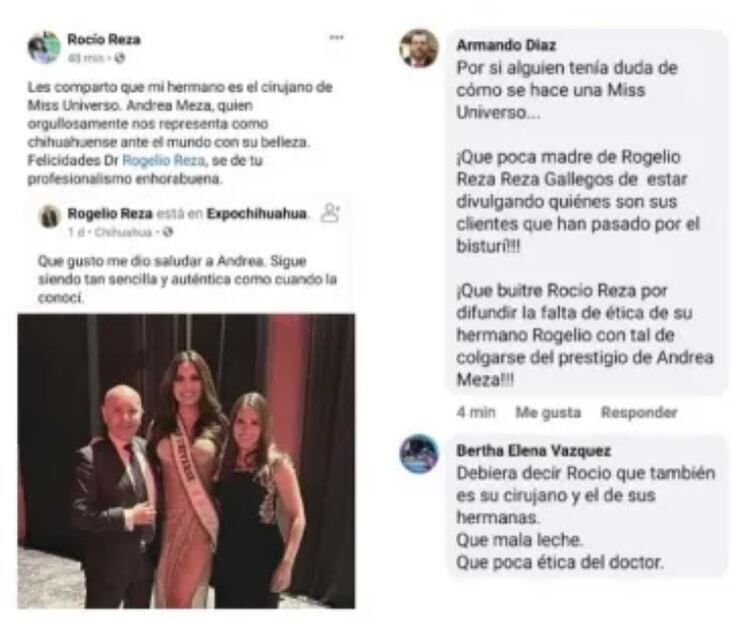
Task: Open Armando Diaz's profile avatar
Action: (x=419, y=48)
